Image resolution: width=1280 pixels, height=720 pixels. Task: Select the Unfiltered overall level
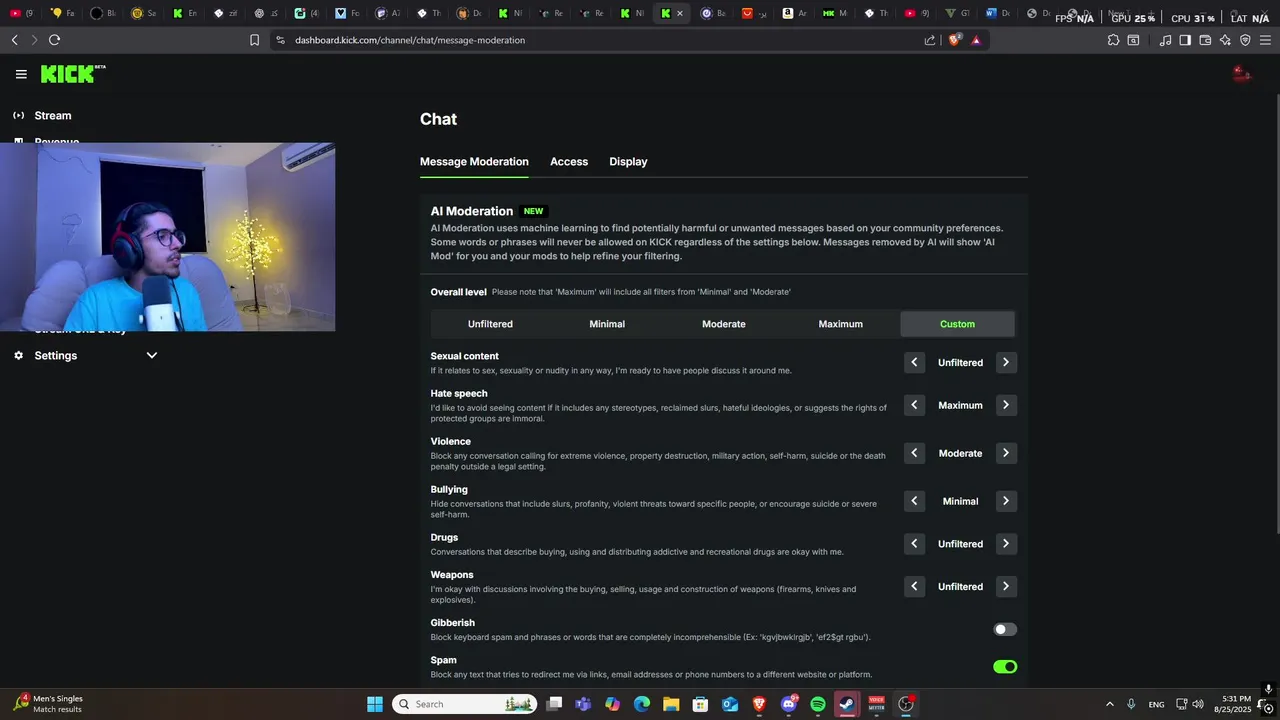click(x=490, y=324)
